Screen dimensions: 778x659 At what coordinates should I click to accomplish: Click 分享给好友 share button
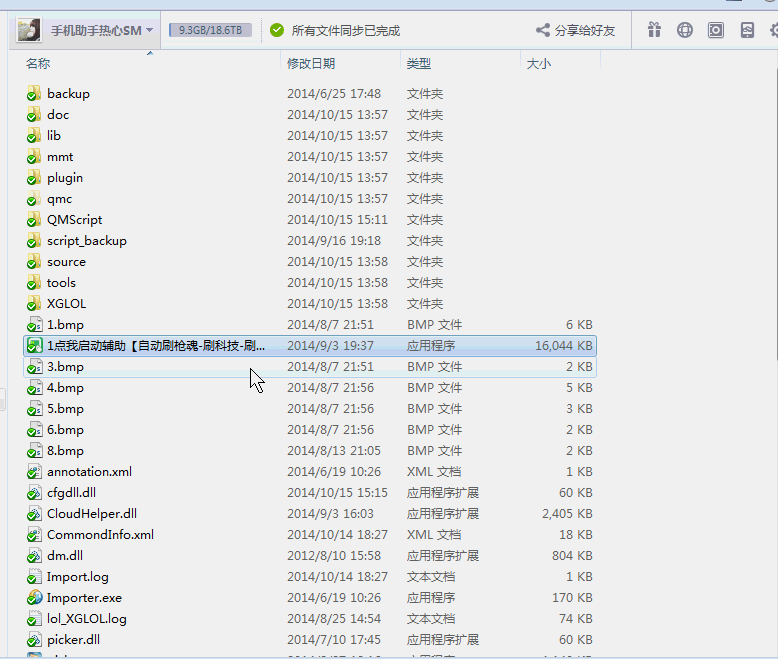pyautogui.click(x=576, y=31)
